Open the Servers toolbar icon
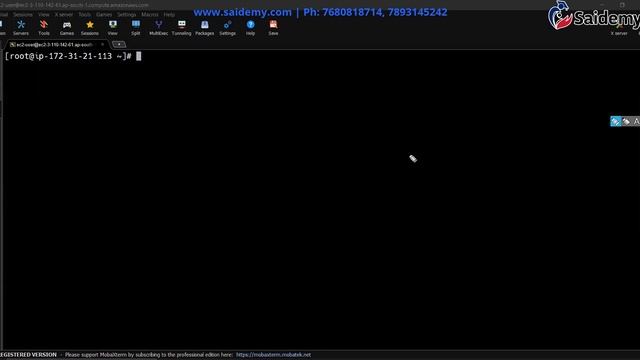This screenshot has height=360, width=640. 21,28
